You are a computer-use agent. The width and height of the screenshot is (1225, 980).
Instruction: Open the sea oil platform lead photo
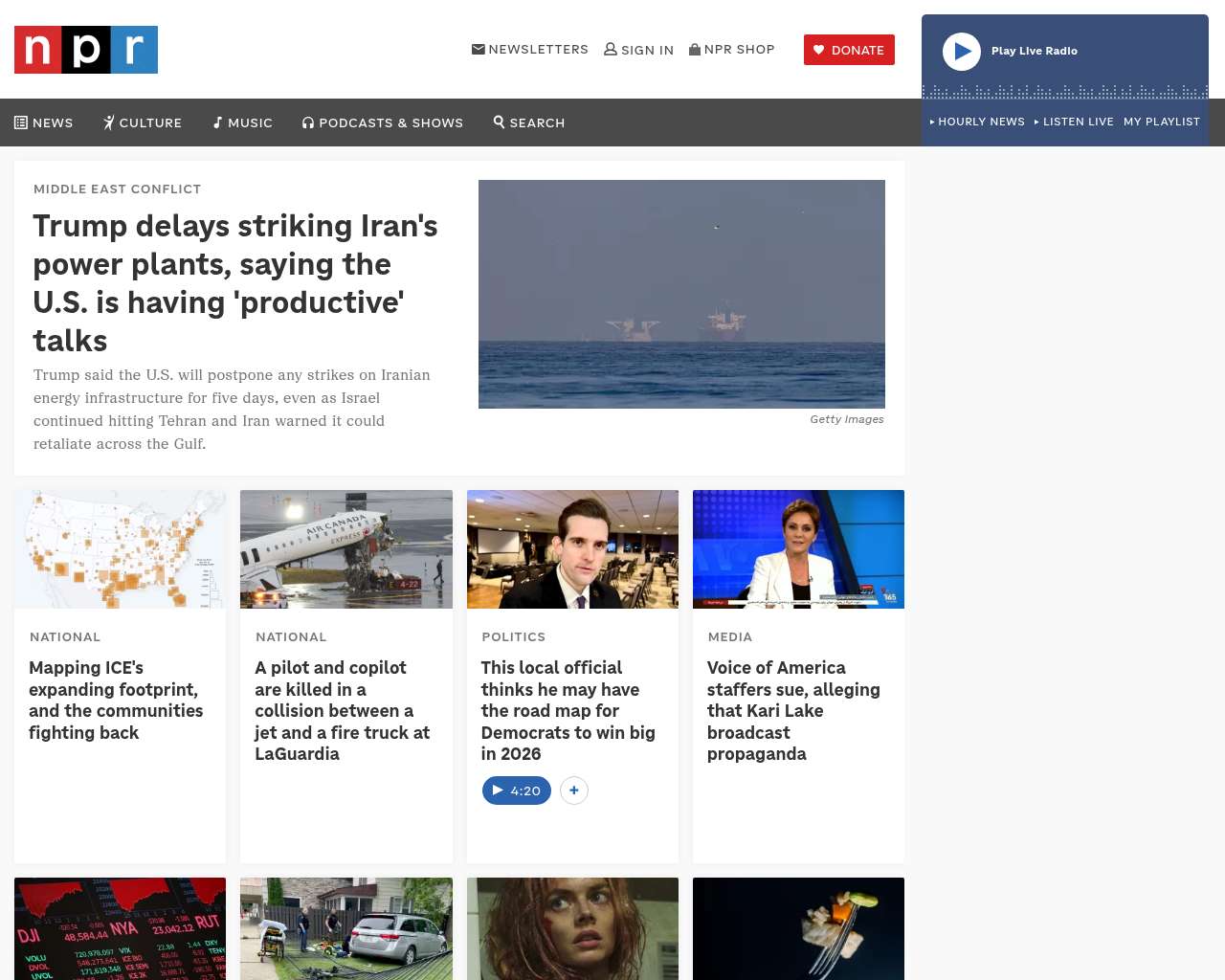tap(681, 294)
